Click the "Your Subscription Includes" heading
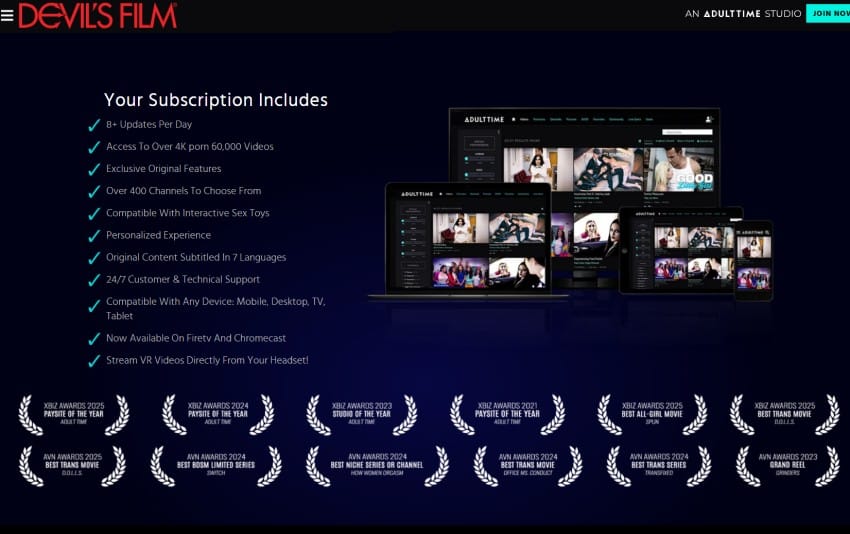Viewport: 850px width, 534px height. pos(216,100)
